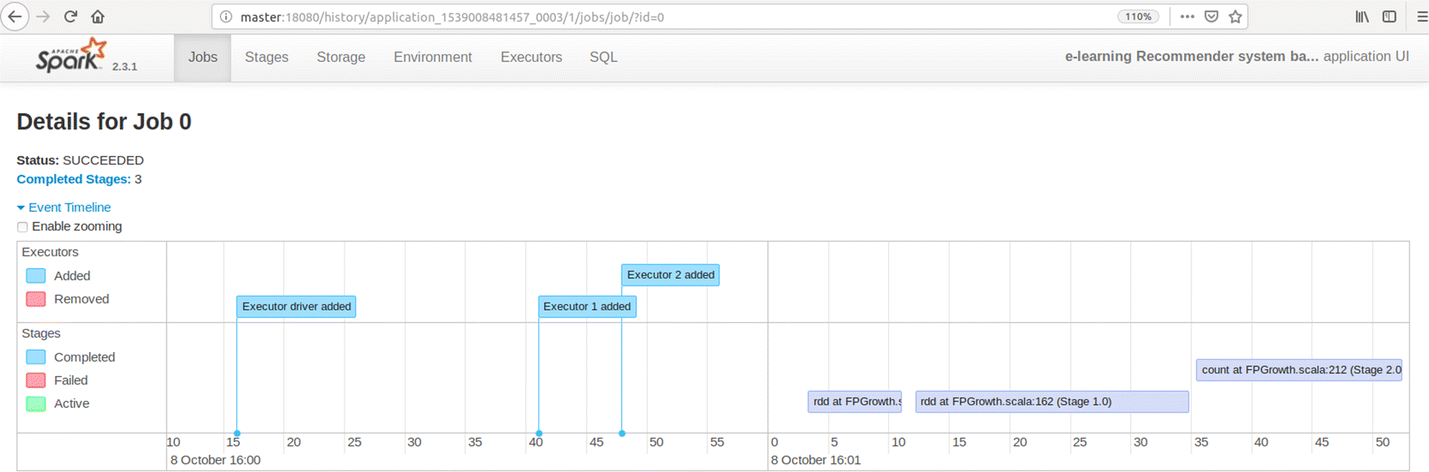Open the Firefox hamburger menu
The width and height of the screenshot is (1429, 472).
pos(1420,16)
